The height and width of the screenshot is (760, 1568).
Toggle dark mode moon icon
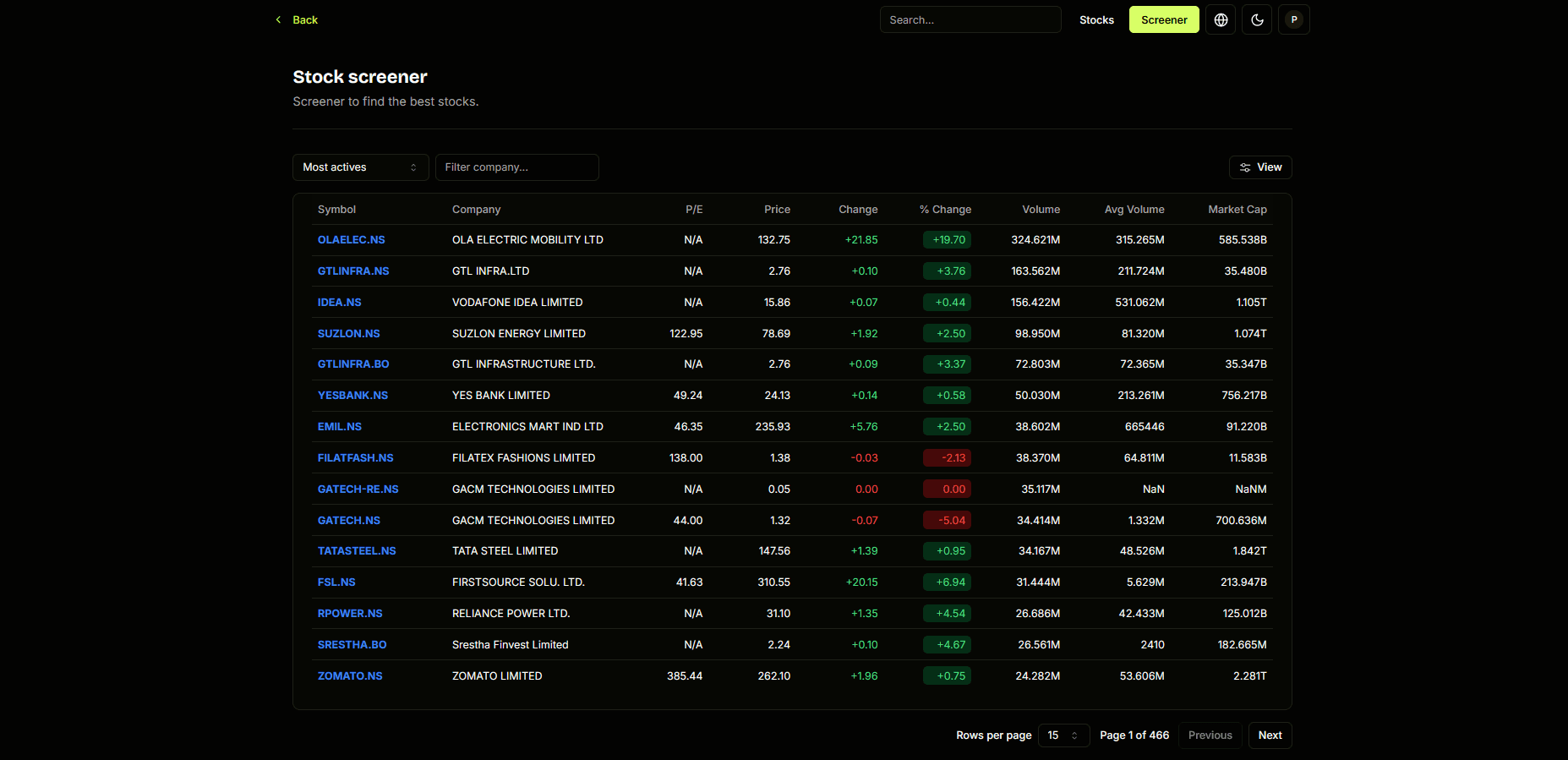coord(1257,19)
